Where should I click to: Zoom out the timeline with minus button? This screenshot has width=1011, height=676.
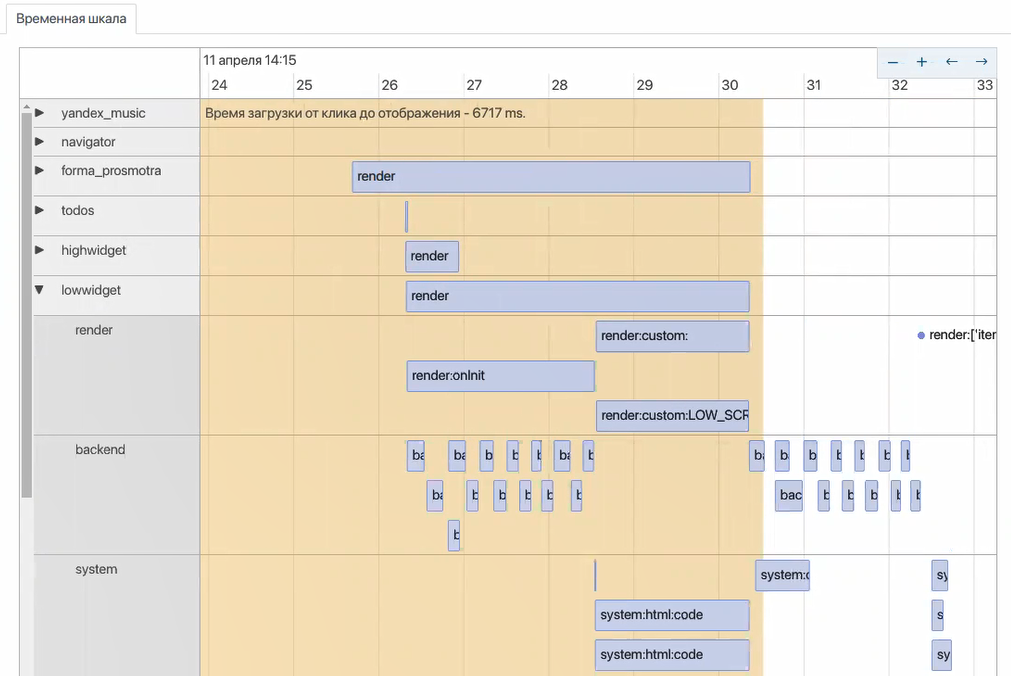tap(892, 62)
